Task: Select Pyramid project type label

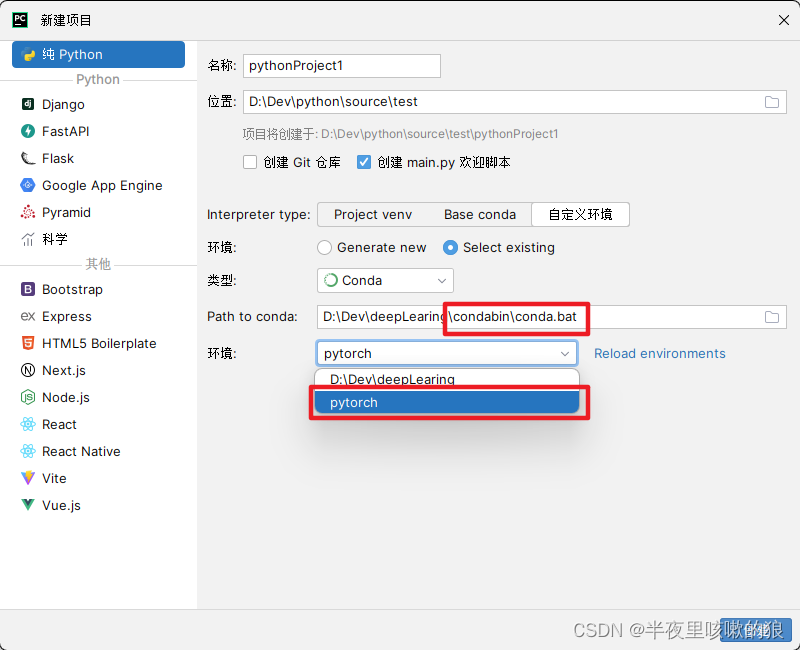Action: coord(66,212)
